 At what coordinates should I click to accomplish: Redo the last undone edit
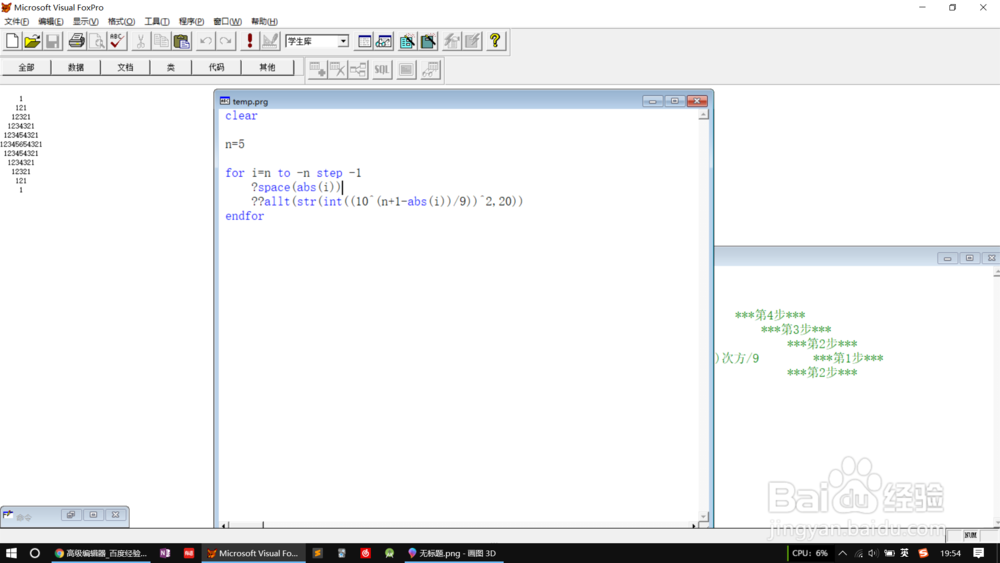point(226,41)
